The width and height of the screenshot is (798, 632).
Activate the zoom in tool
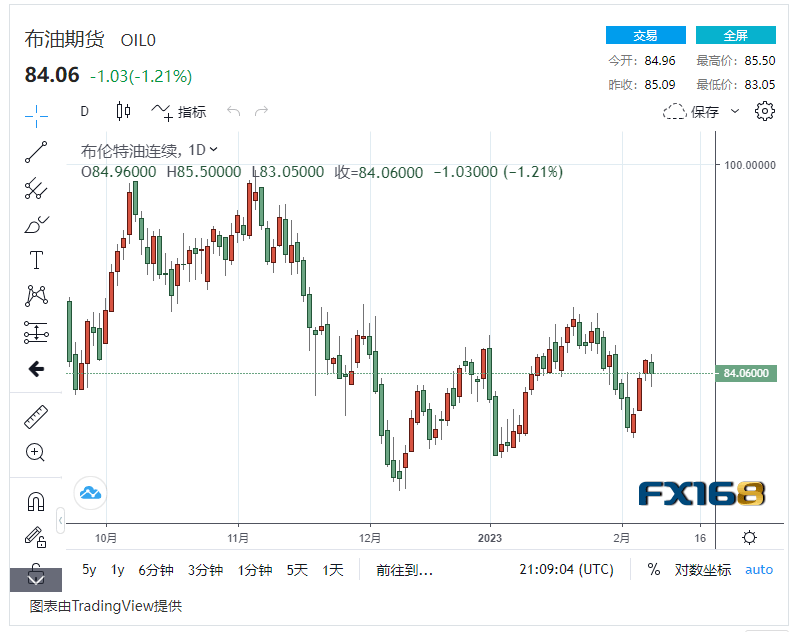(x=36, y=452)
